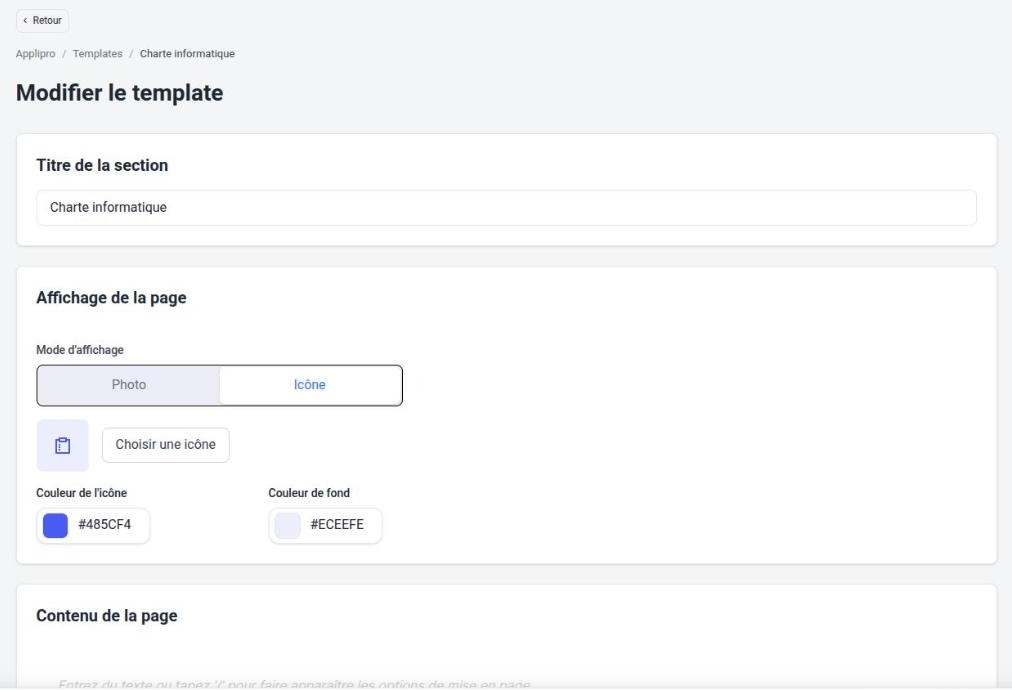The image size is (1012, 690).
Task: Click the Titre de la section heading
Action: [x=102, y=165]
